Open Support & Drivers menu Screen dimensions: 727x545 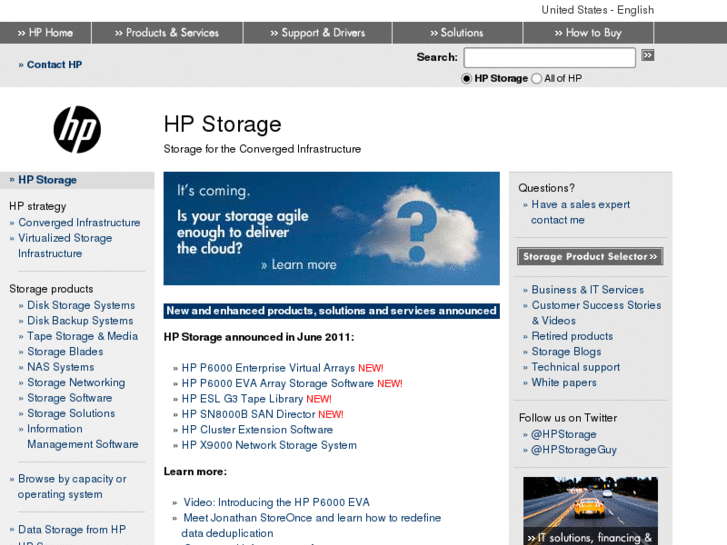point(318,33)
